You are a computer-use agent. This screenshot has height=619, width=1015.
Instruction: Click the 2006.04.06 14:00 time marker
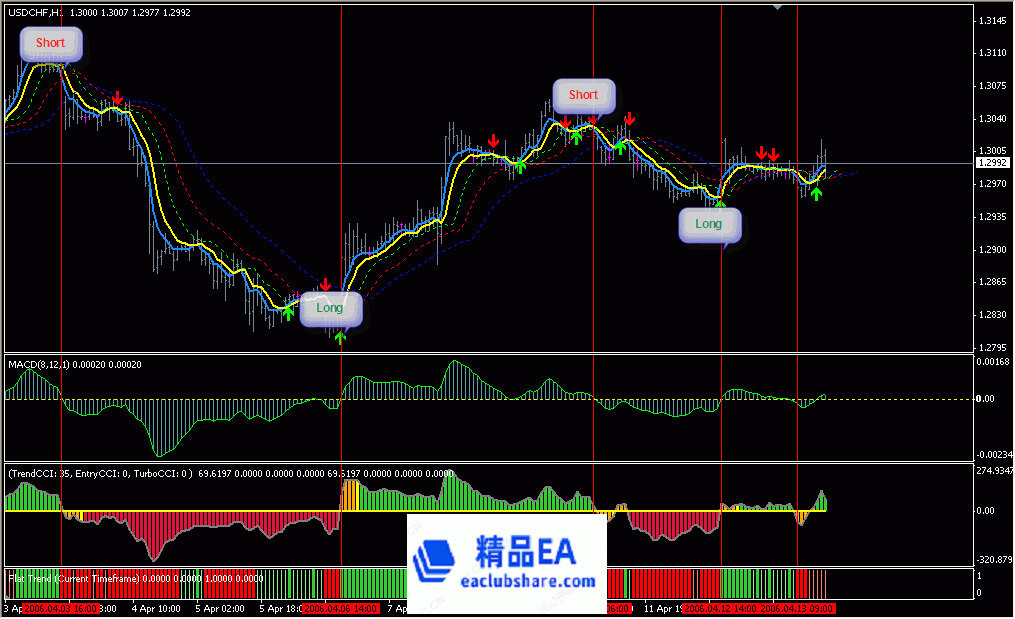(338, 608)
